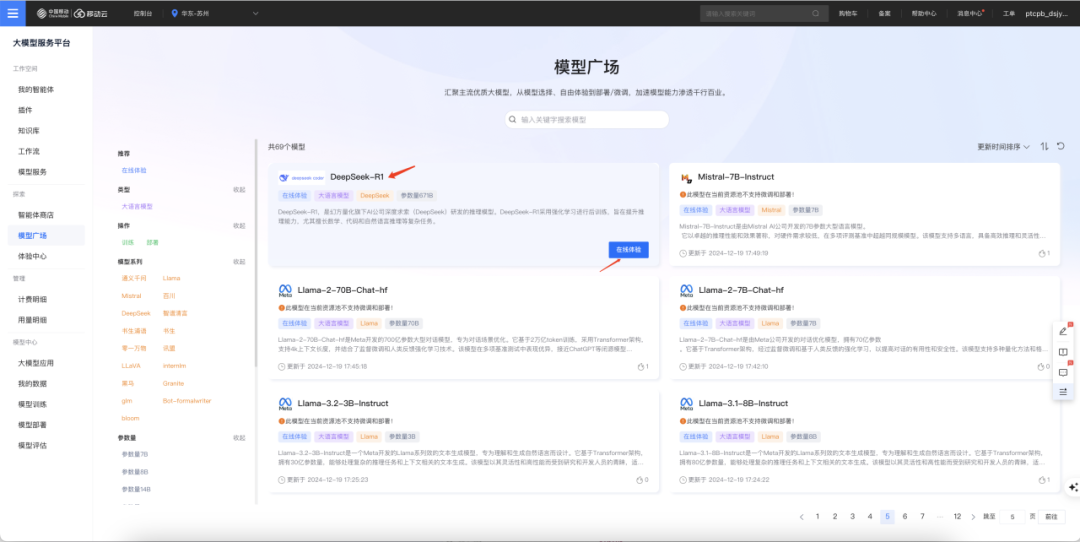The image size is (1080, 542).
Task: Open the ptcpb_dsjy account menu
Action: click(1046, 13)
